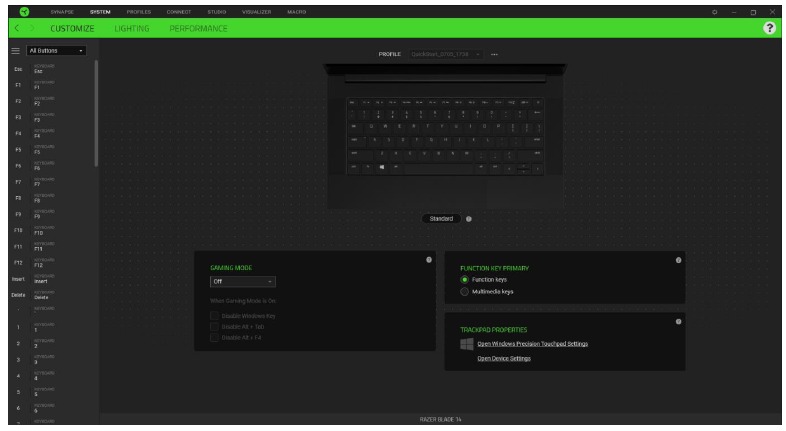
Task: Select the number 4 key row
Action: (52, 376)
